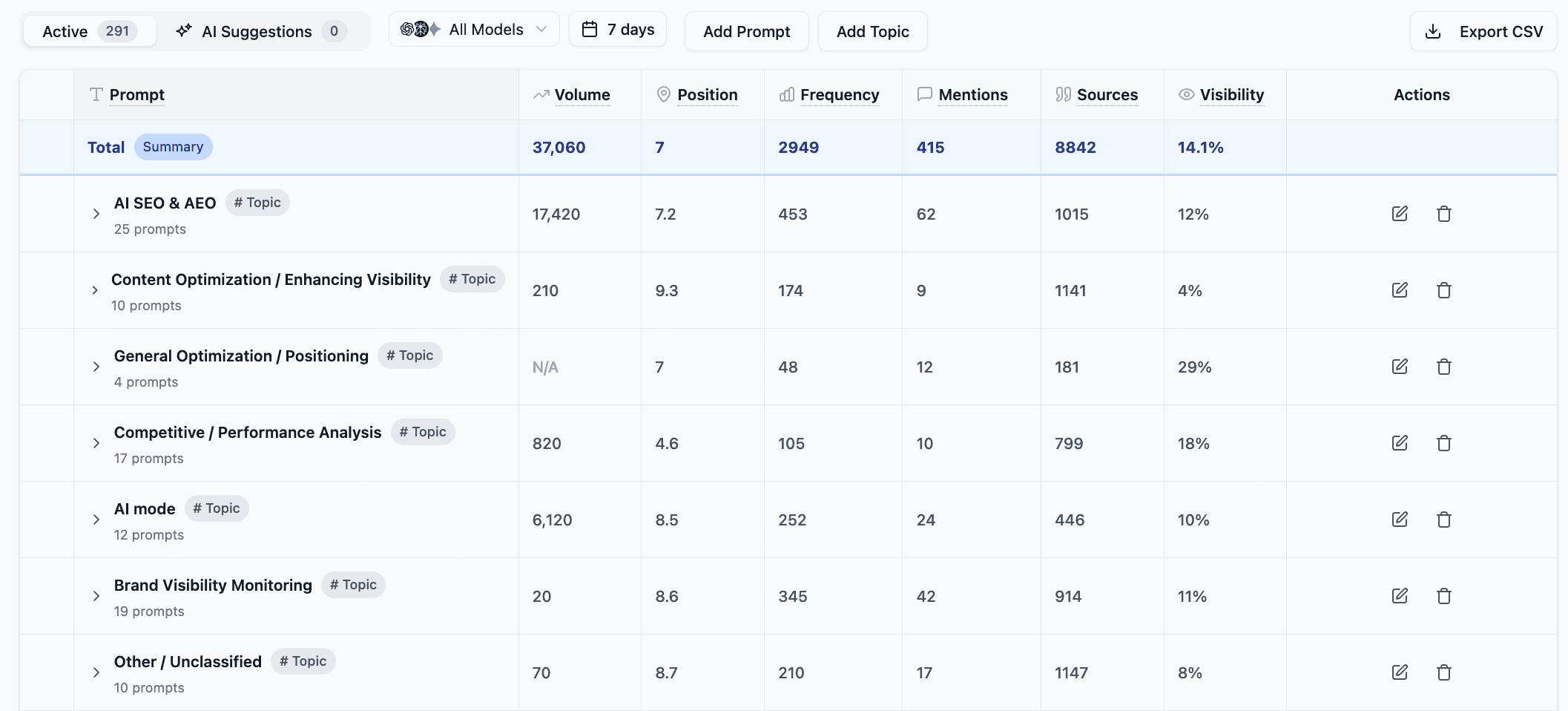
Task: Click the Add Topic button
Action: tap(872, 31)
